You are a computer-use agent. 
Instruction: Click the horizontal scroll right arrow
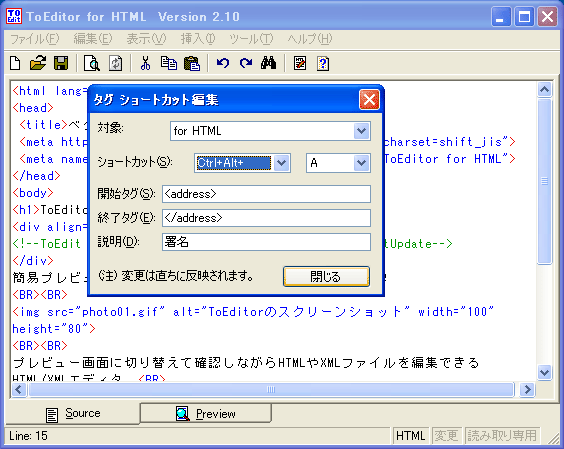point(527,389)
